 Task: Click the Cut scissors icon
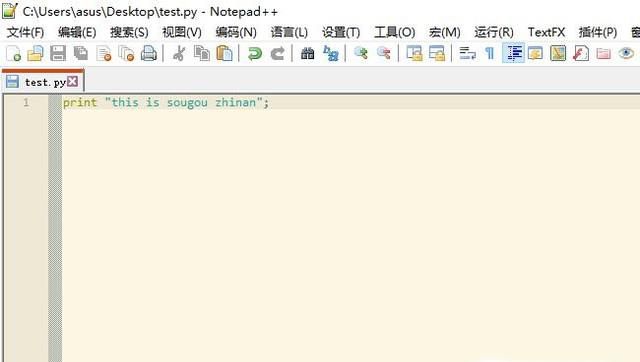pos(179,53)
